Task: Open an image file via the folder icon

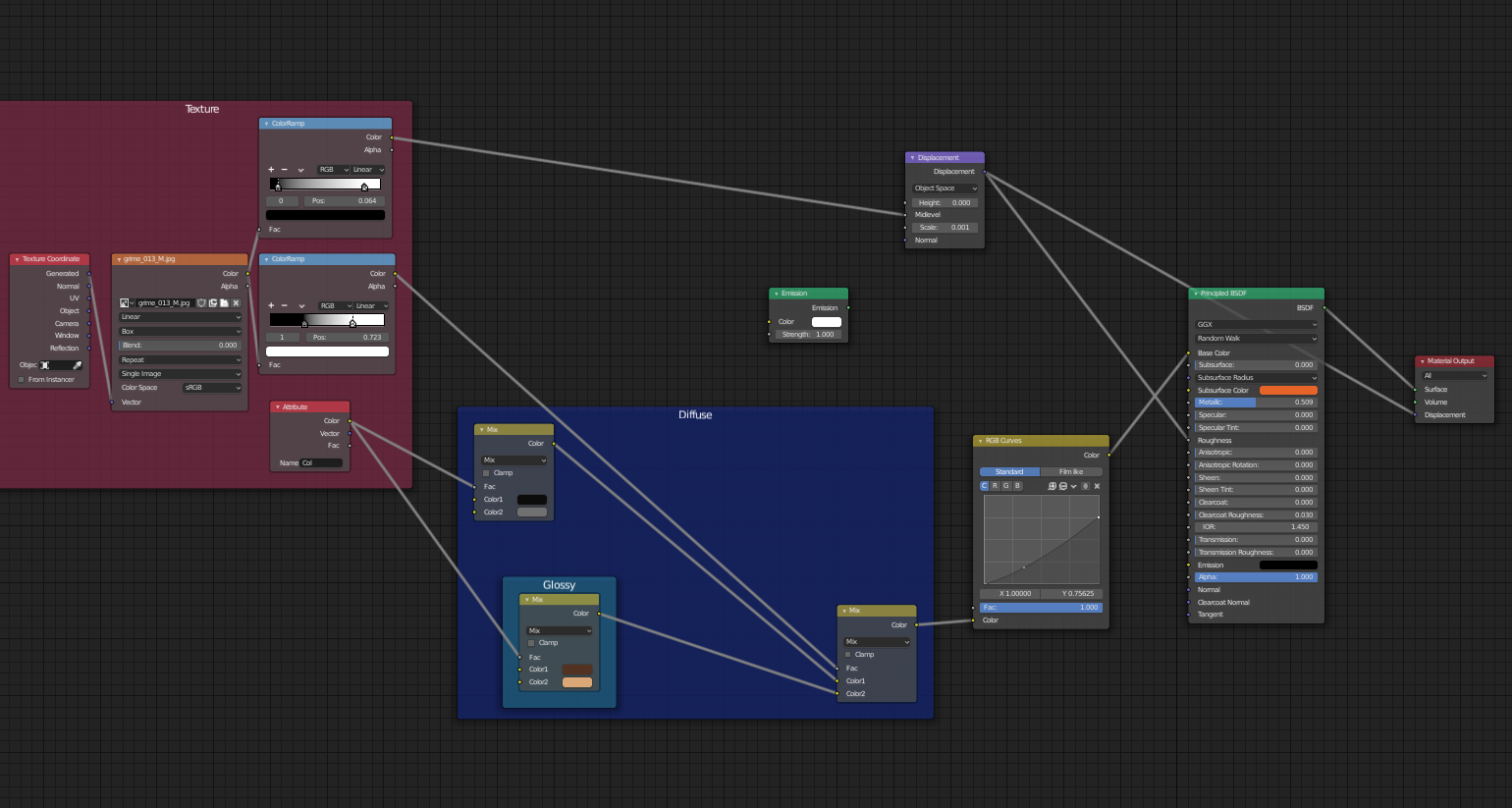Action: [x=225, y=302]
